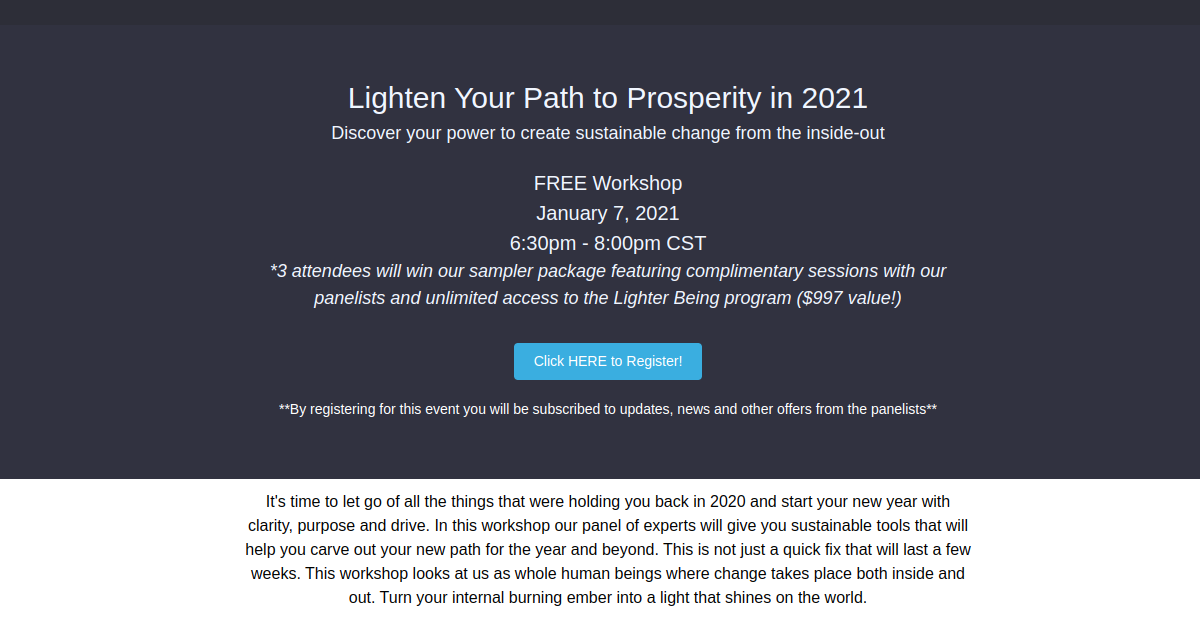This screenshot has width=1200, height=630.
Task: Click the subscription disclaimer text
Action: point(607,409)
